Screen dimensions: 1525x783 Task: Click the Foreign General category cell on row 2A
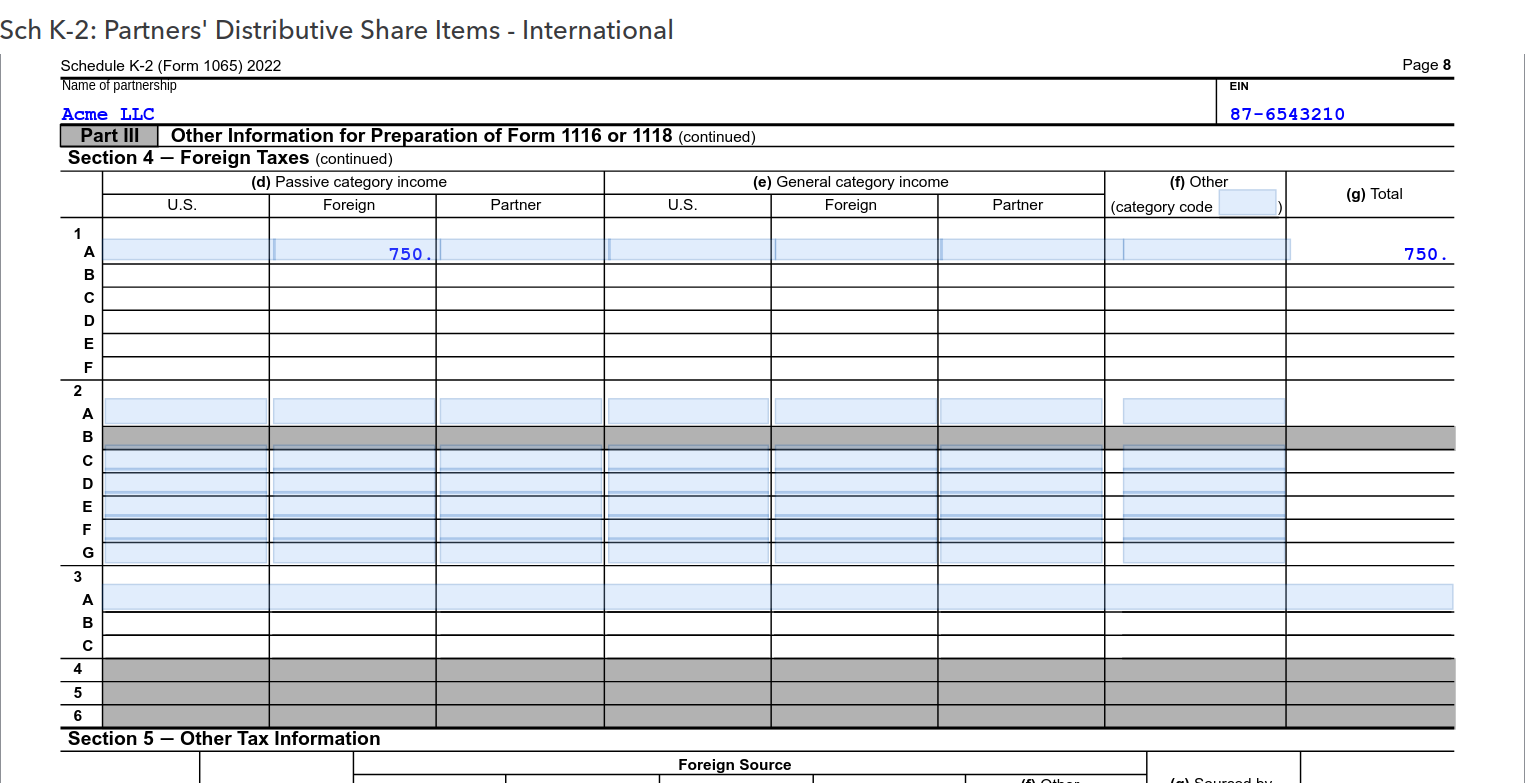pos(855,409)
